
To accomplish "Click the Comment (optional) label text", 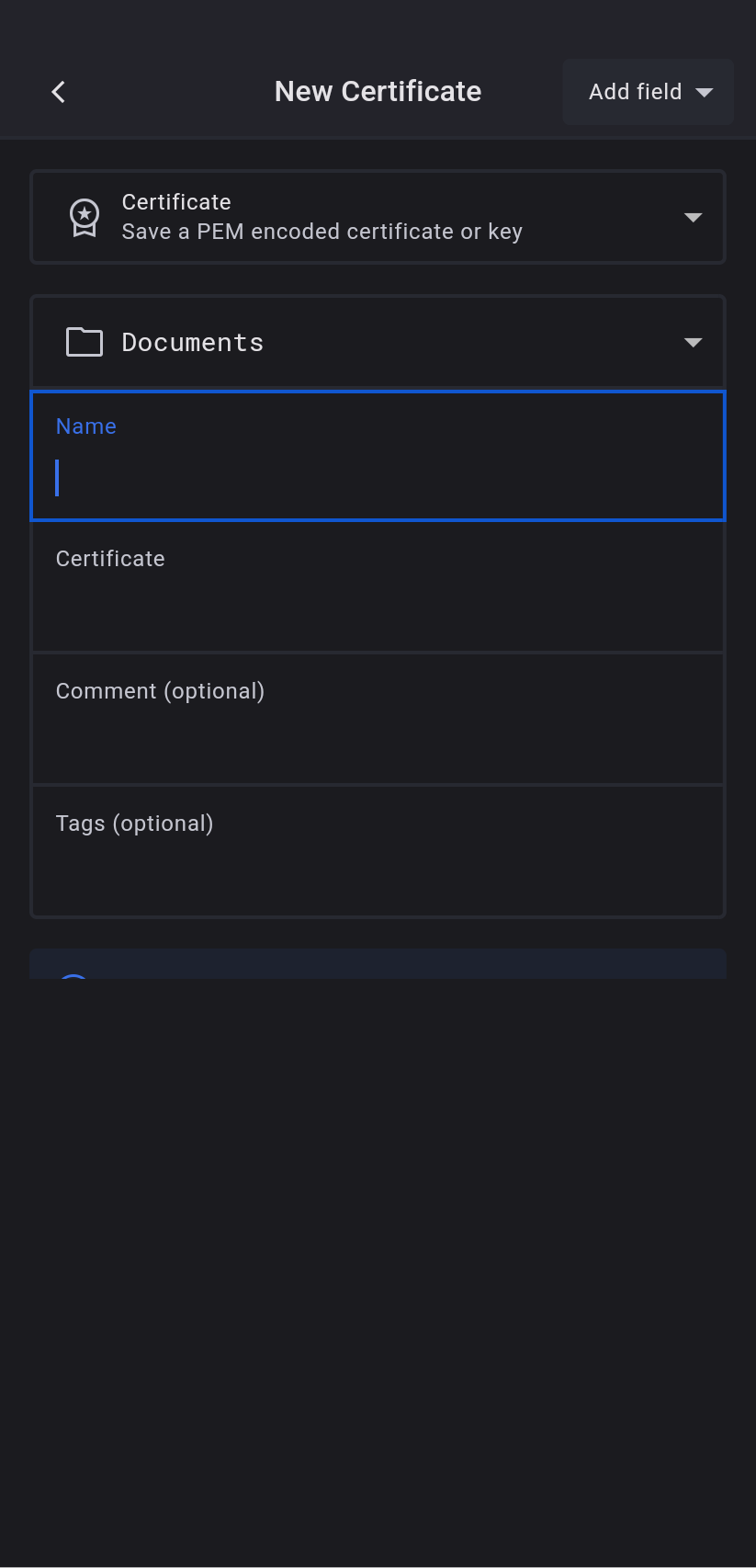I will coord(160,691).
